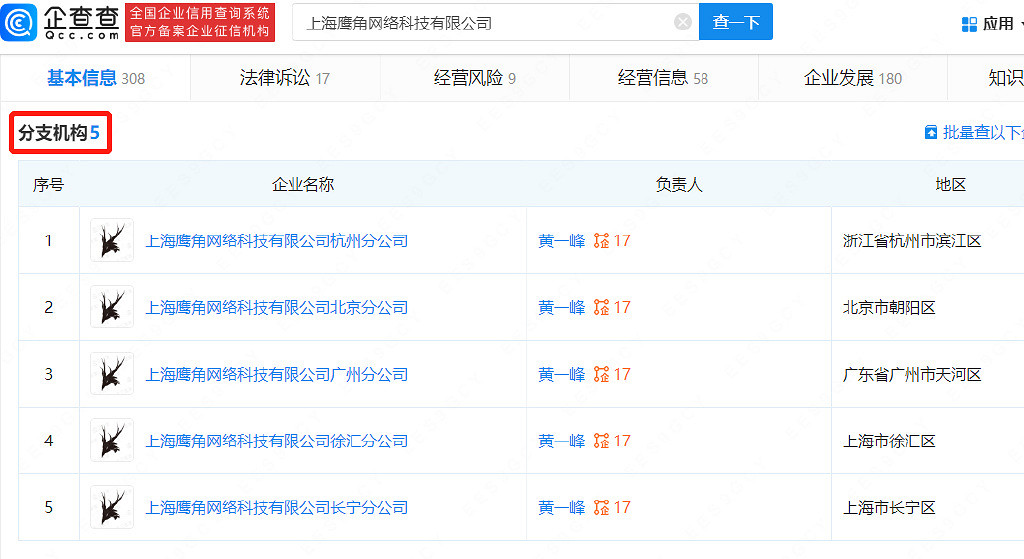The height and width of the screenshot is (559, 1024).
Task: Select the 企业发展 tab
Action: pyautogui.click(x=852, y=78)
